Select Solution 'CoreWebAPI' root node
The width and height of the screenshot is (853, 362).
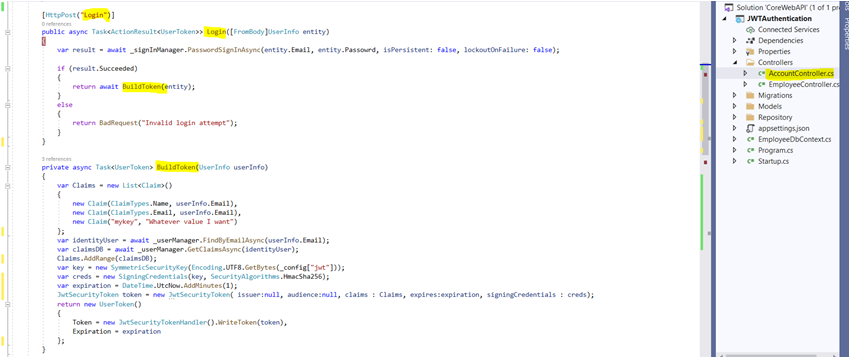coord(787,8)
